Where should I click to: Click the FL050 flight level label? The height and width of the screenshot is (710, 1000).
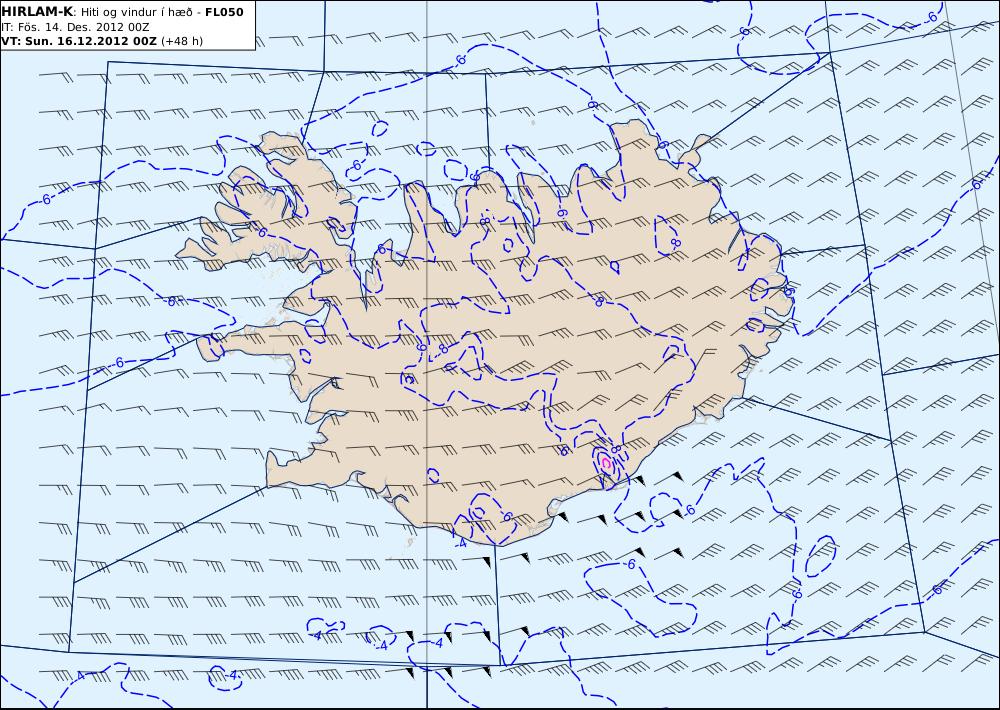pyautogui.click(x=224, y=12)
